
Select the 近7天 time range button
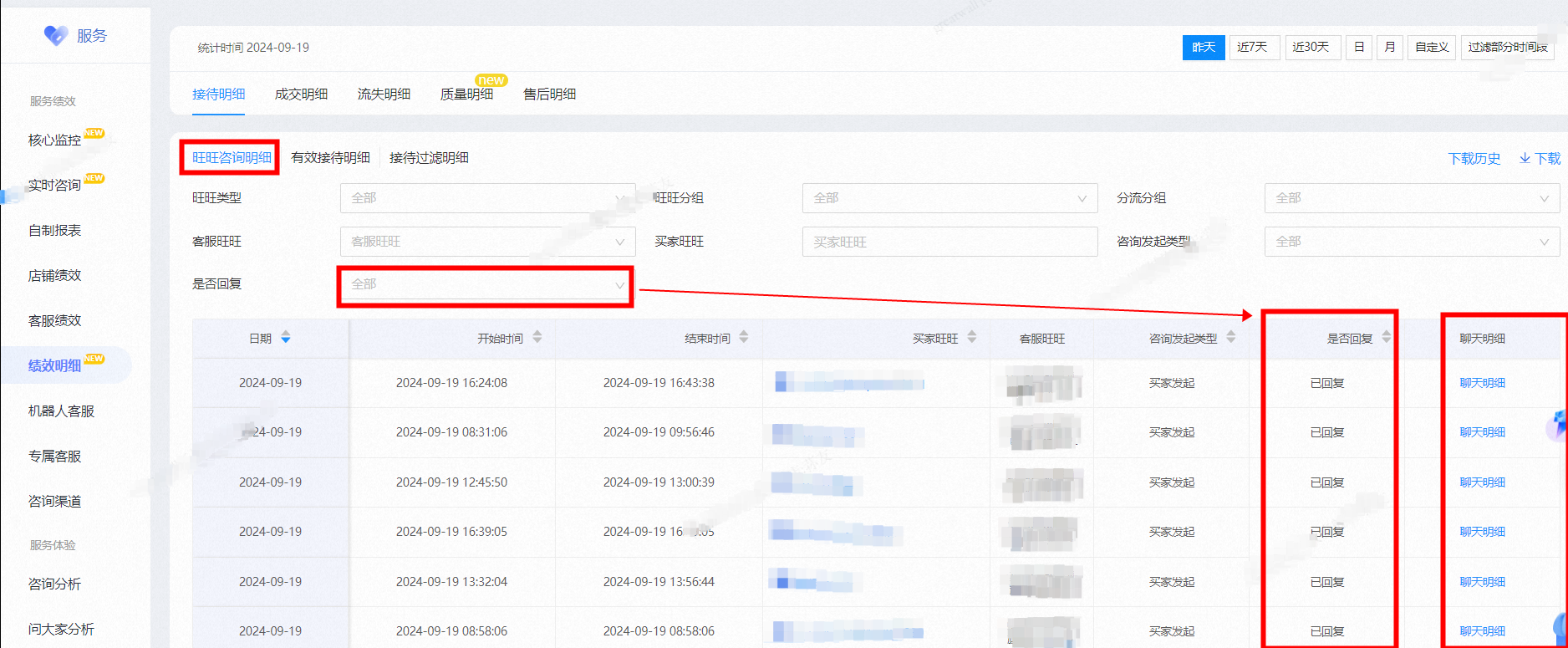(1254, 48)
